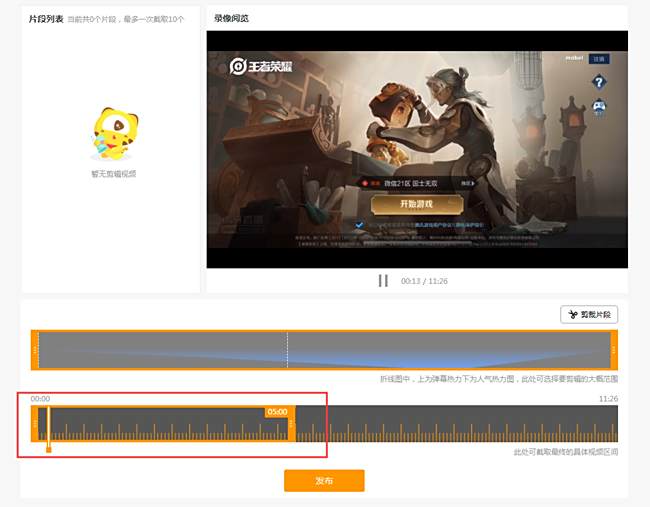
Task: Click the dashed playhead line in heatmap
Action: (287, 350)
